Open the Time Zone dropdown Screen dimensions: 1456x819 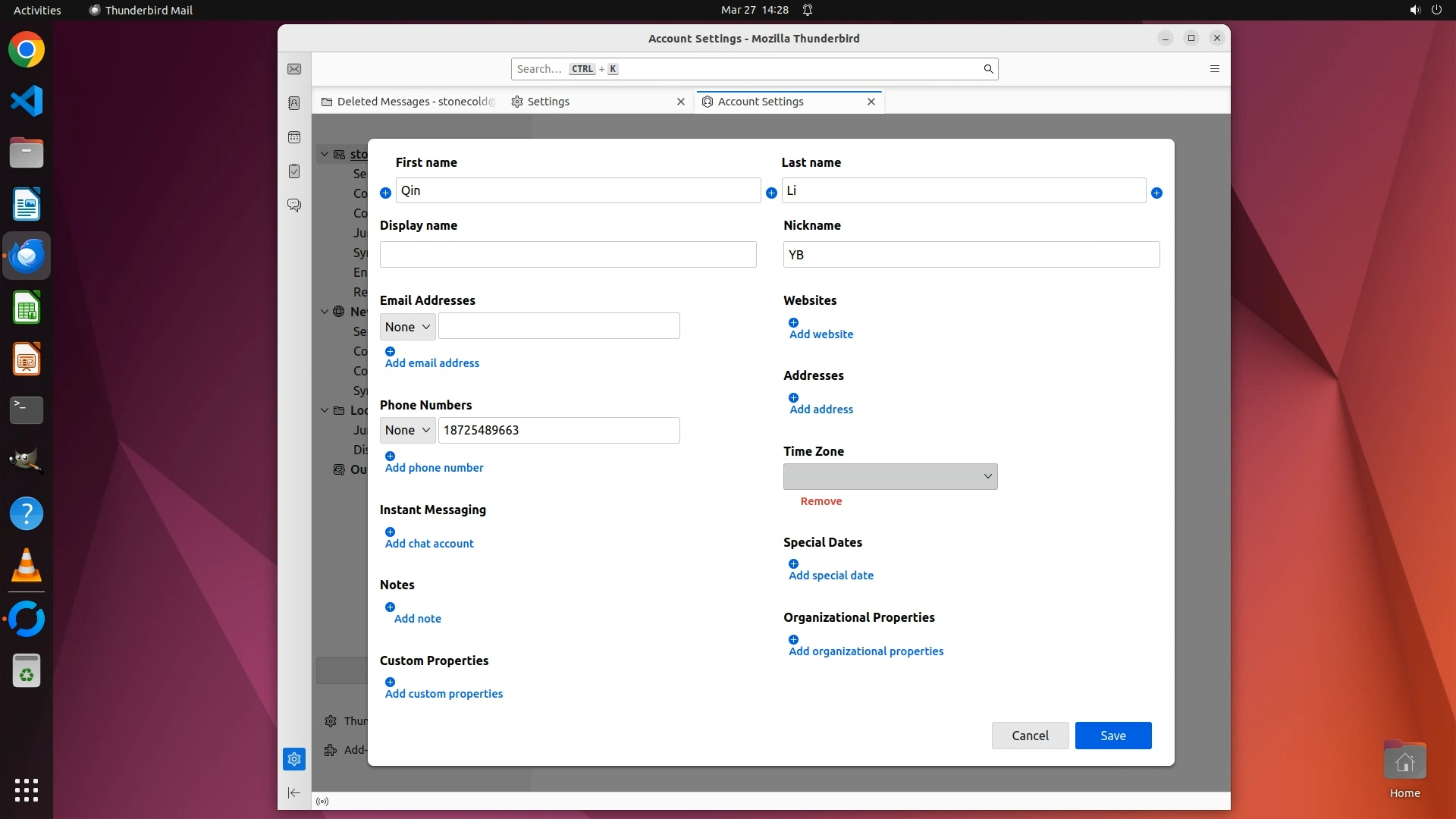point(890,477)
